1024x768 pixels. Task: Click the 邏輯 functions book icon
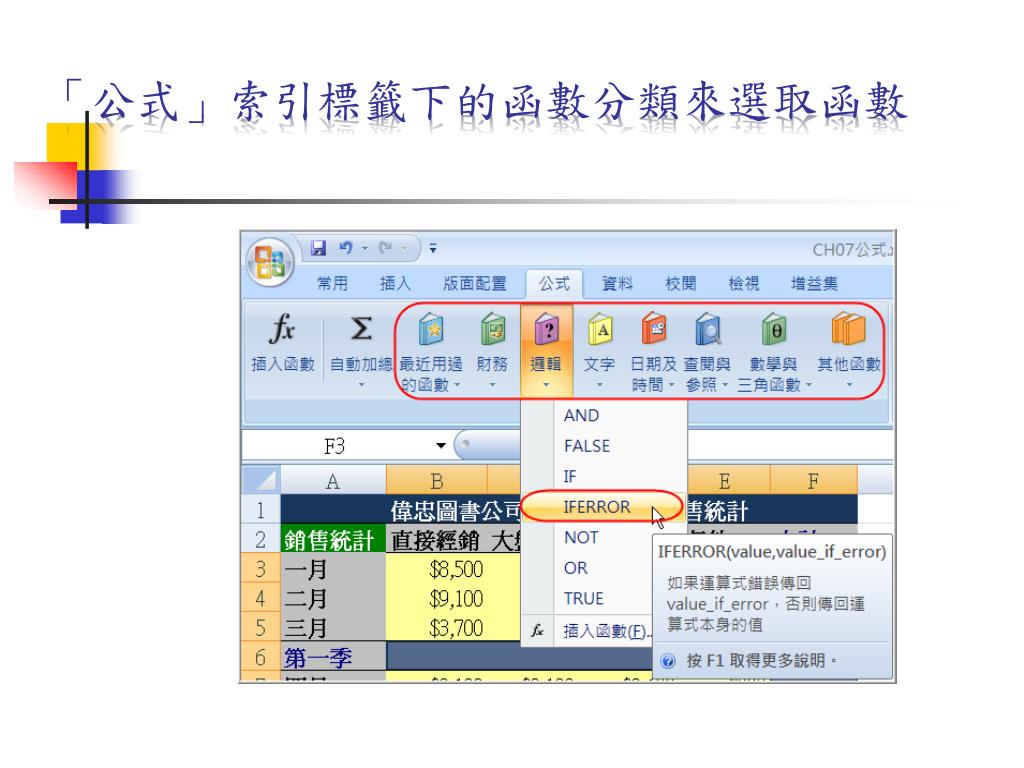click(x=547, y=328)
